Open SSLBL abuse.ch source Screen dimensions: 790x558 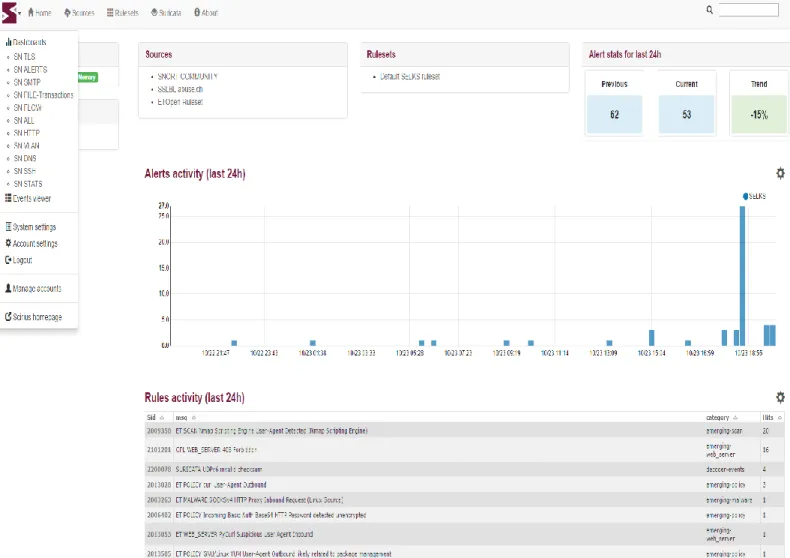pos(180,89)
